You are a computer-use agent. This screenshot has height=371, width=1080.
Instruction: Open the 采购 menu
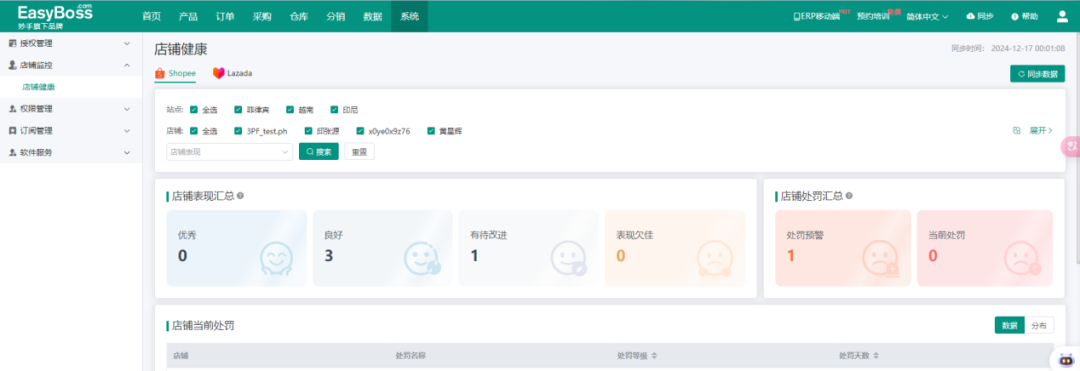[262, 16]
